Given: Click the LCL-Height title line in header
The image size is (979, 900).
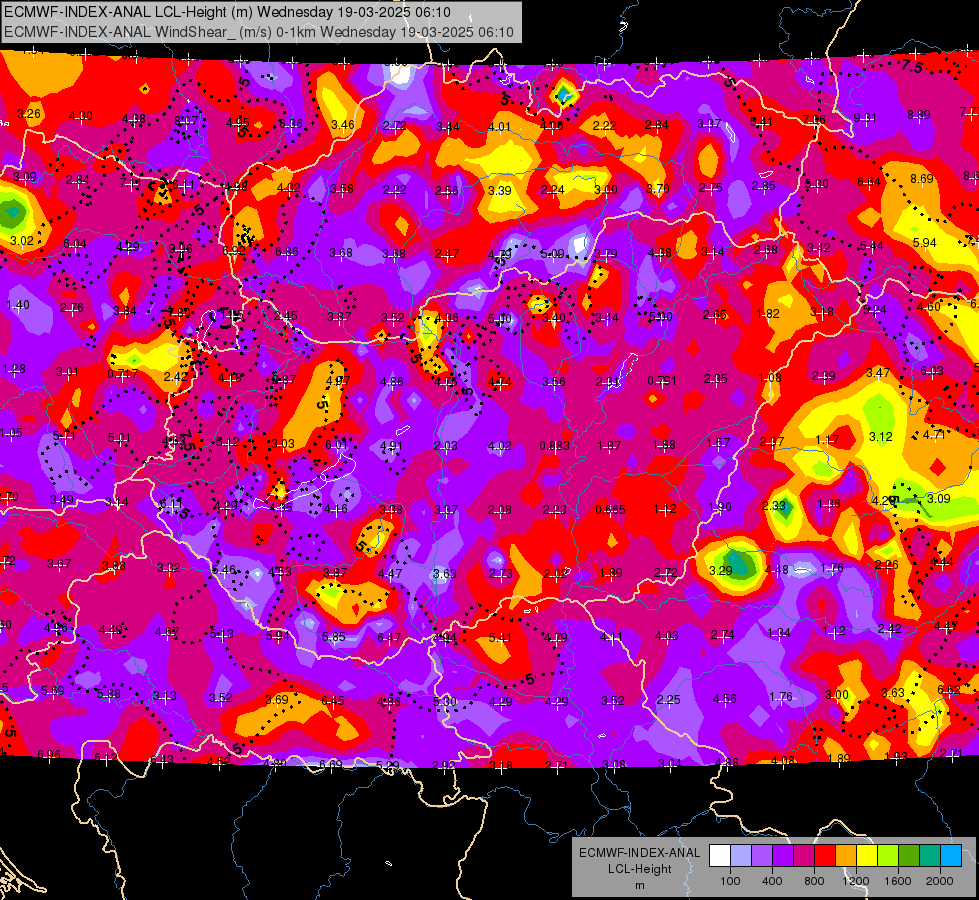Looking at the screenshot, I should click(x=227, y=12).
